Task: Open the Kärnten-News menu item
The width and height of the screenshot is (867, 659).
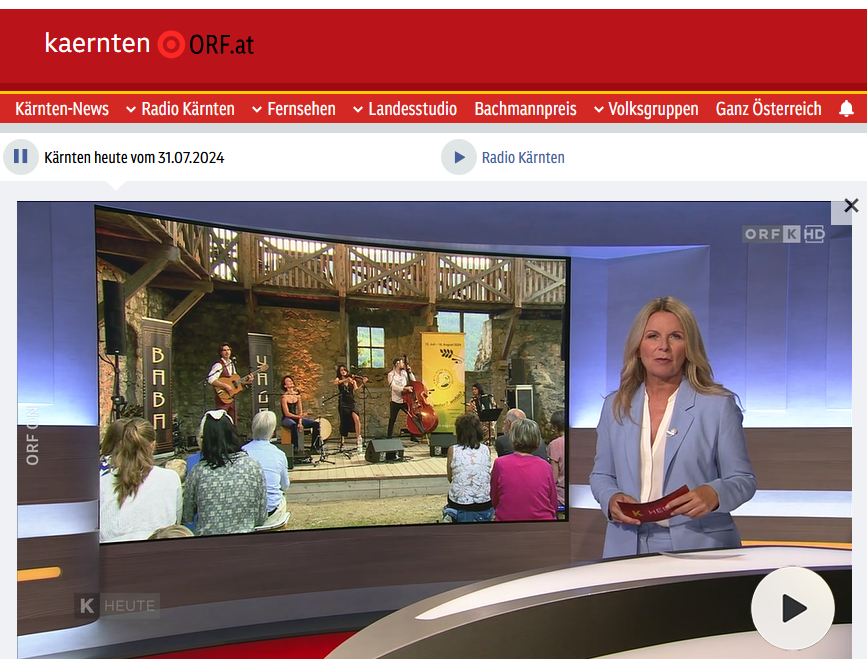Action: pos(62,108)
